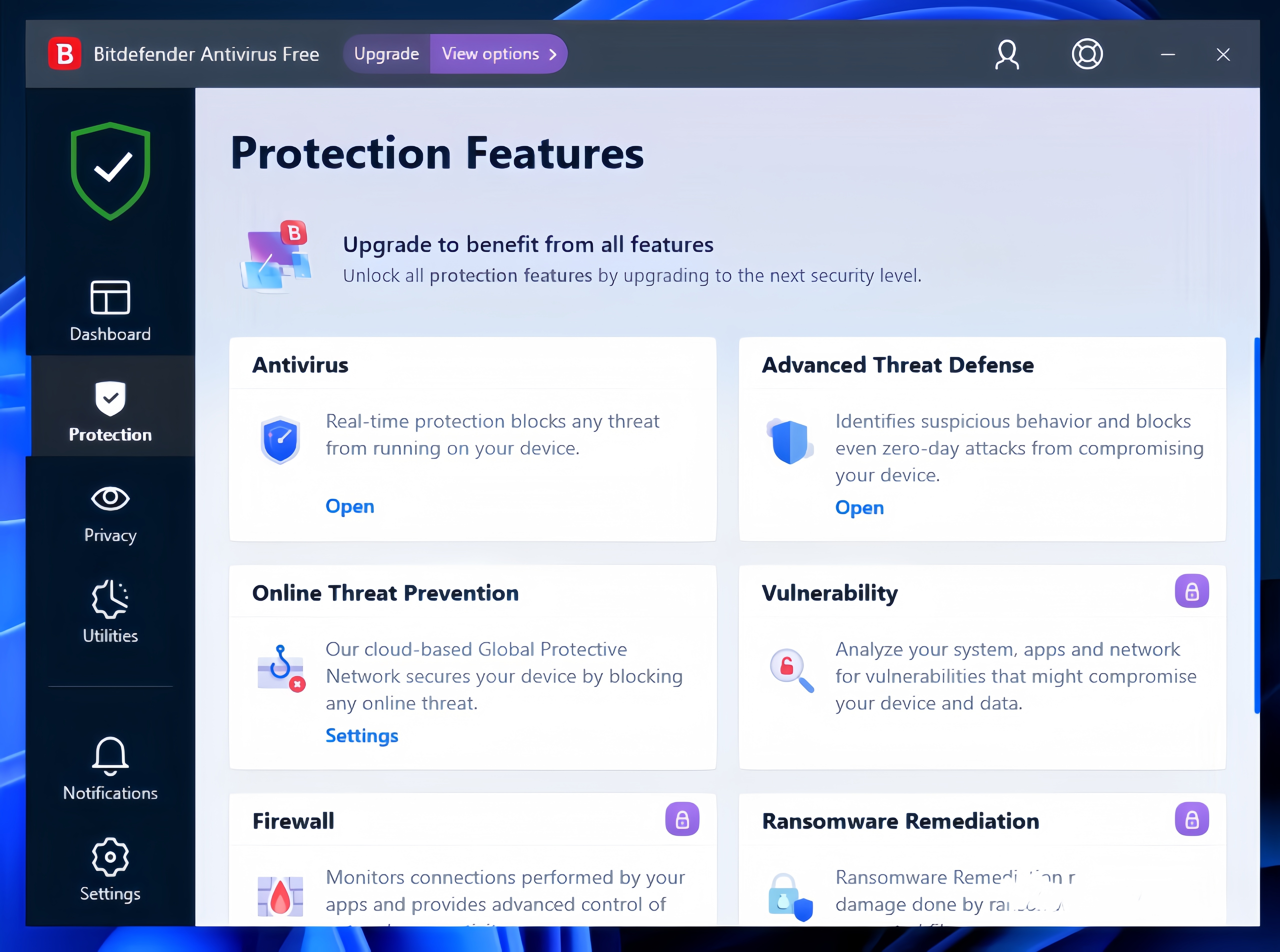
Task: Click 'Analyze your system, apps and network' text
Action: pyautogui.click(x=1007, y=649)
